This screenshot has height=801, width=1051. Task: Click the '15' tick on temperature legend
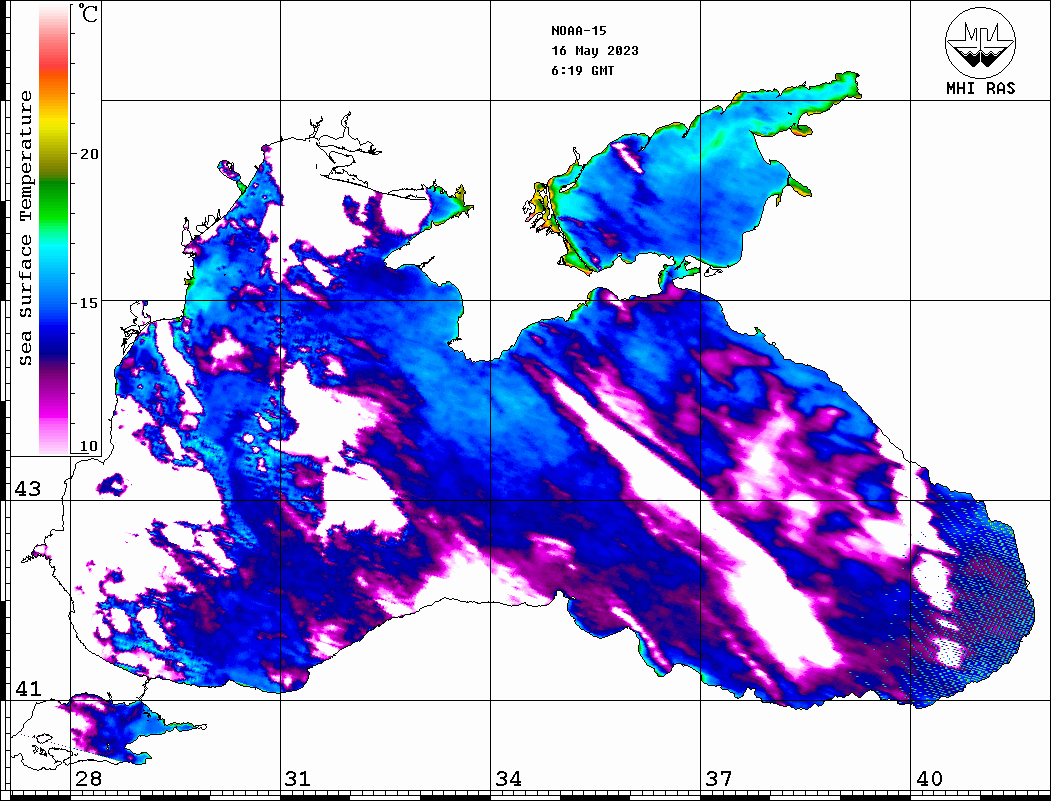[89, 303]
